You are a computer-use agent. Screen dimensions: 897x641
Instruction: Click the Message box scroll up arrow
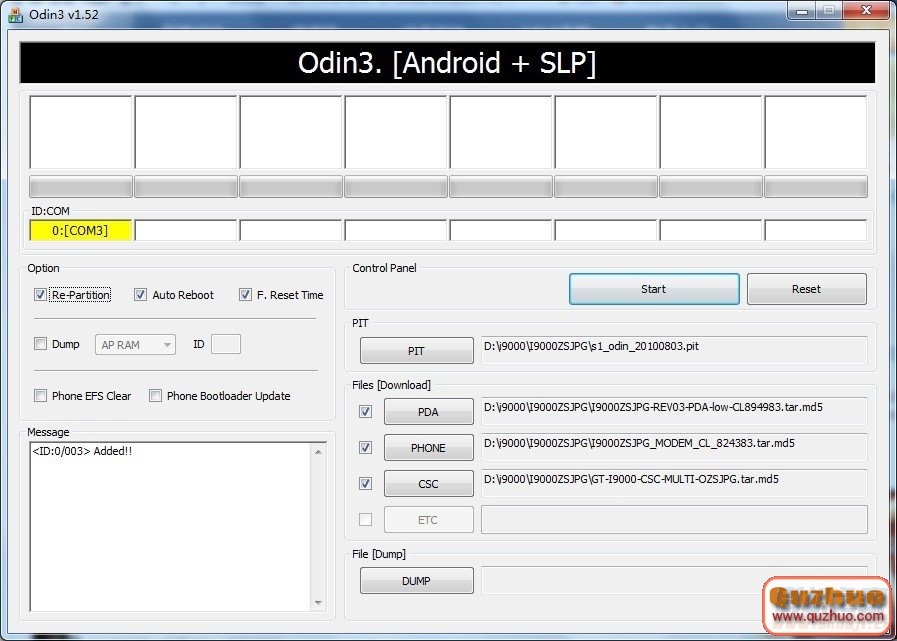pos(318,452)
